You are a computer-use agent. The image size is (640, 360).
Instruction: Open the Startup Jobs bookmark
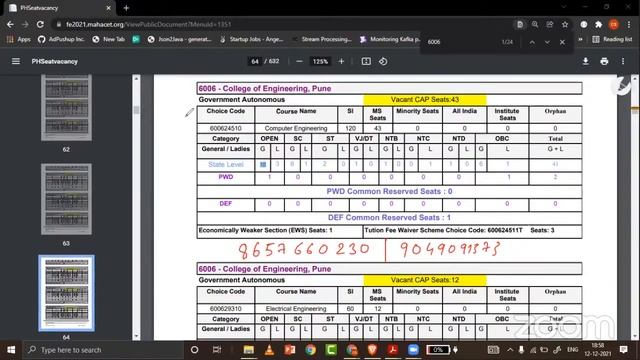click(251, 40)
